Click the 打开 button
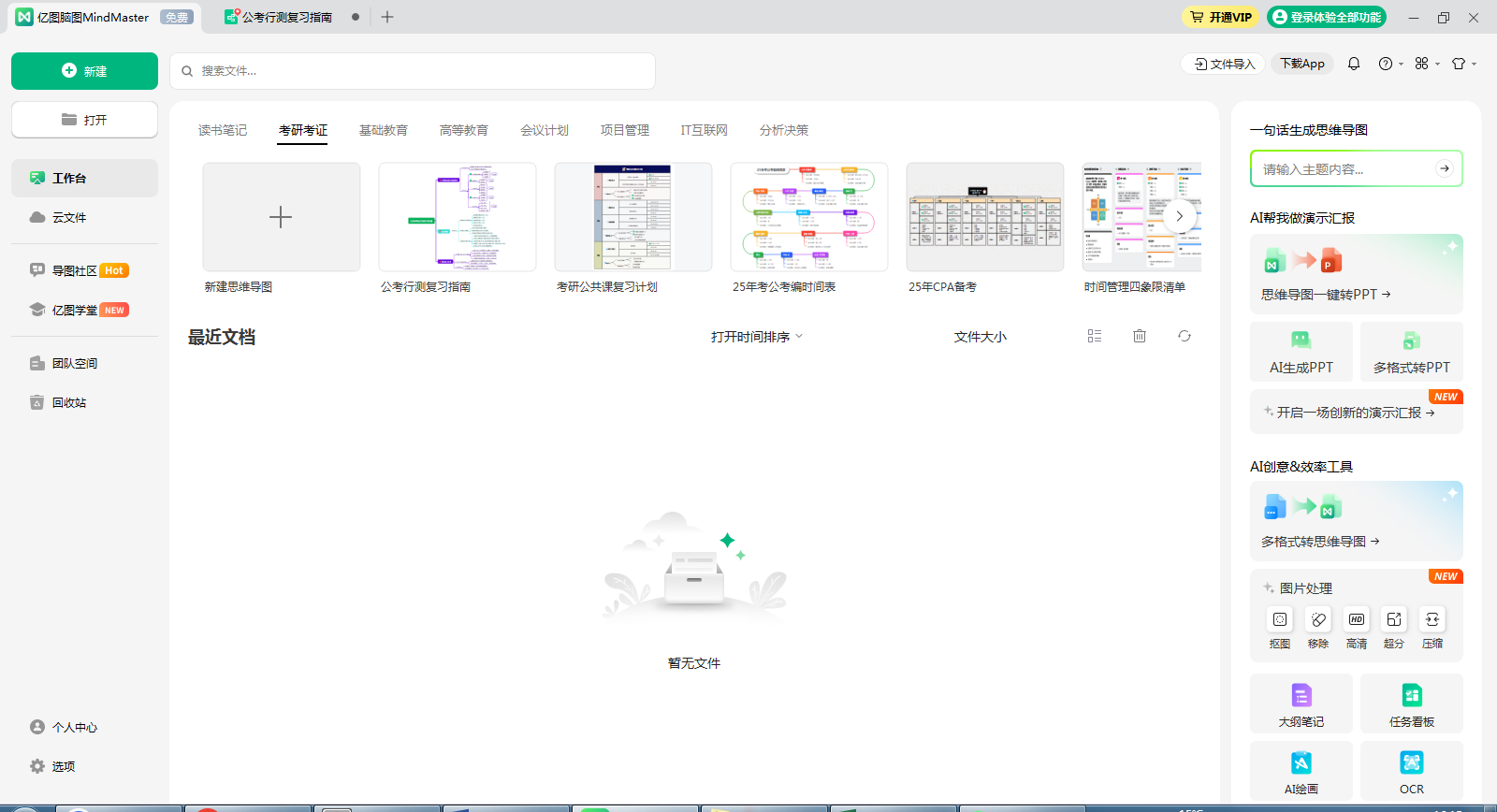The width and height of the screenshot is (1497, 812). tap(84, 120)
